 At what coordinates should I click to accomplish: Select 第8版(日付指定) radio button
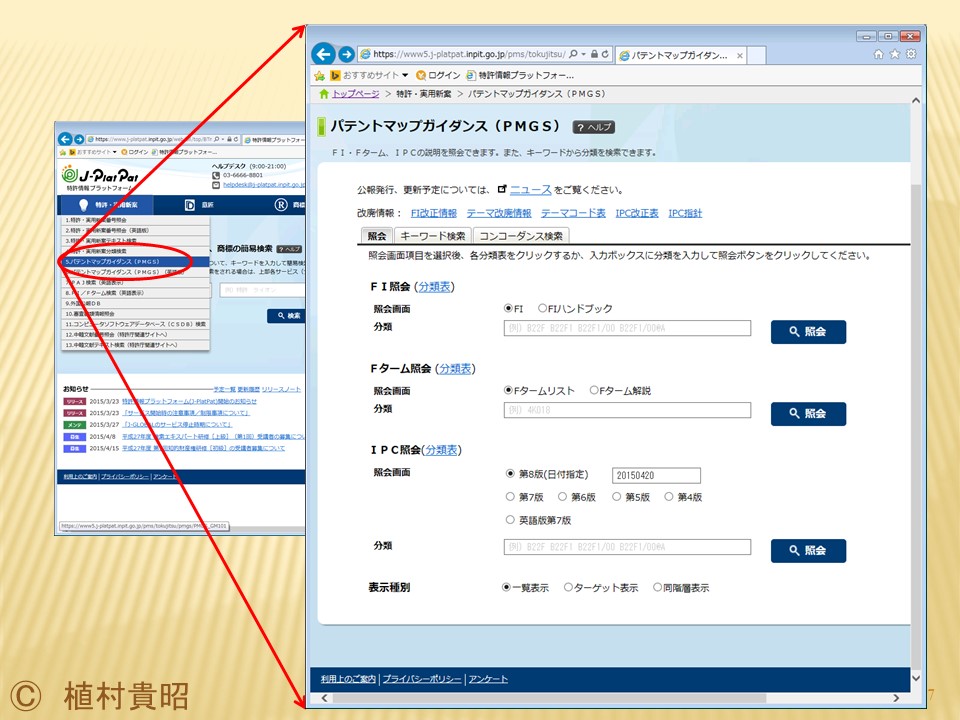pyautogui.click(x=510, y=473)
